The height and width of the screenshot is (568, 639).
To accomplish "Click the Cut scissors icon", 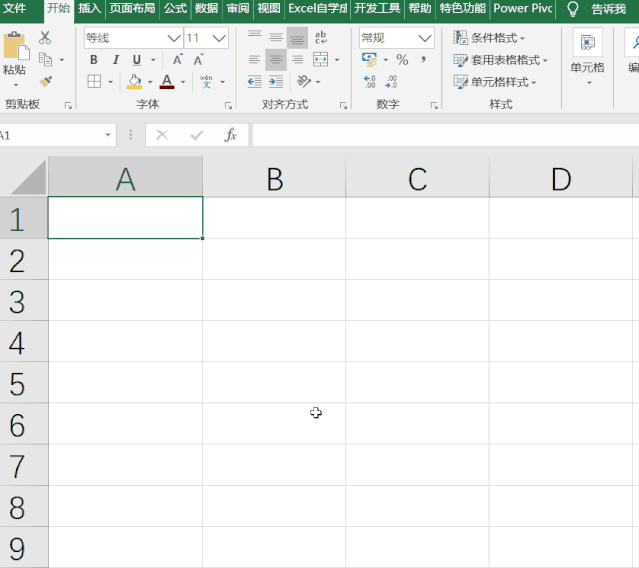I will [x=45, y=37].
